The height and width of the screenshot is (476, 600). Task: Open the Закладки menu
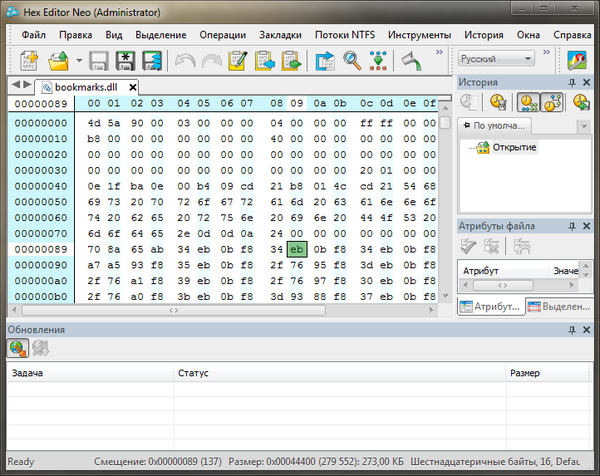279,34
